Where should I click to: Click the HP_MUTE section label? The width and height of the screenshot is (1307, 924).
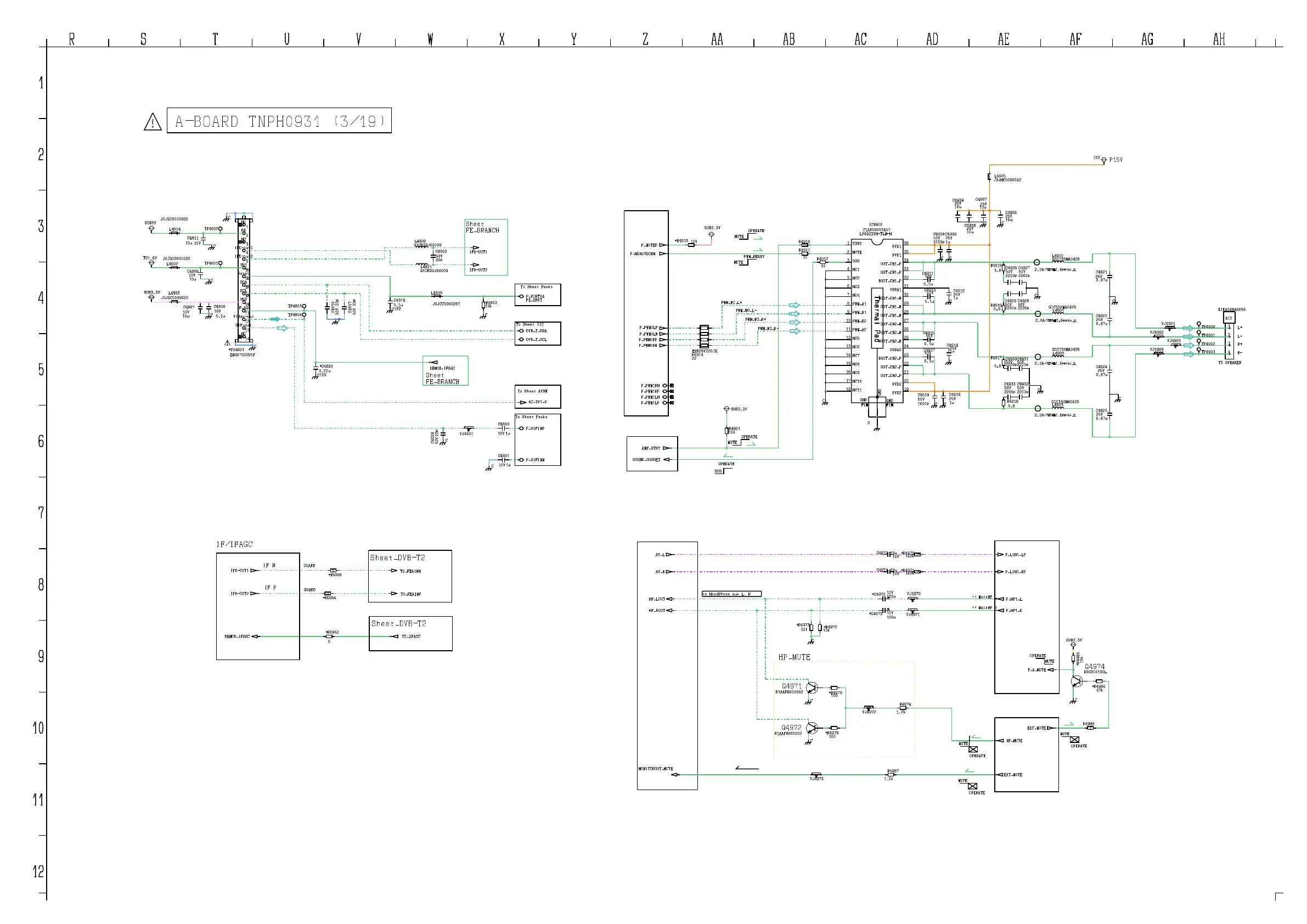click(794, 657)
